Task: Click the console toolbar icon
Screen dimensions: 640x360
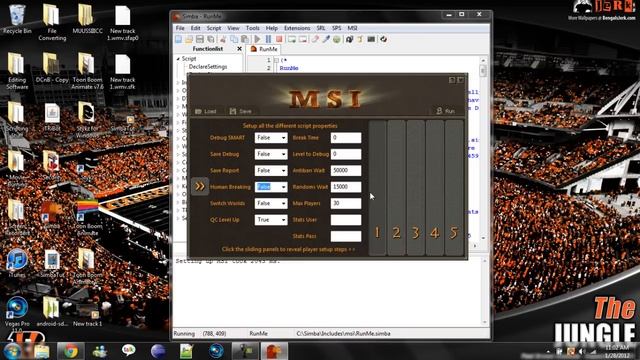Action: (x=371, y=39)
